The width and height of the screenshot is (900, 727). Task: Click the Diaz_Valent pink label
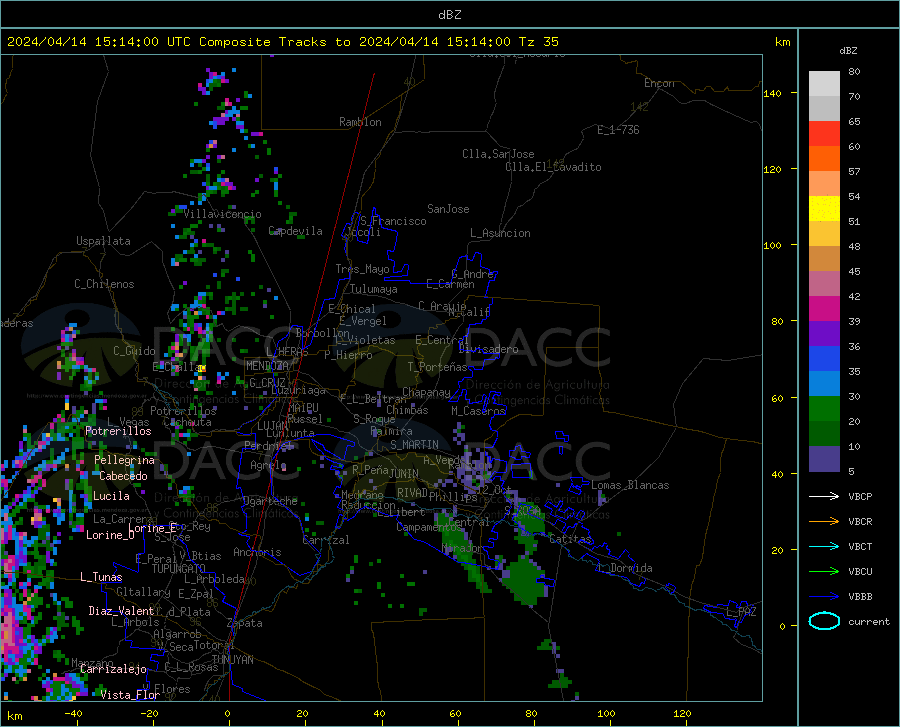pos(121,611)
